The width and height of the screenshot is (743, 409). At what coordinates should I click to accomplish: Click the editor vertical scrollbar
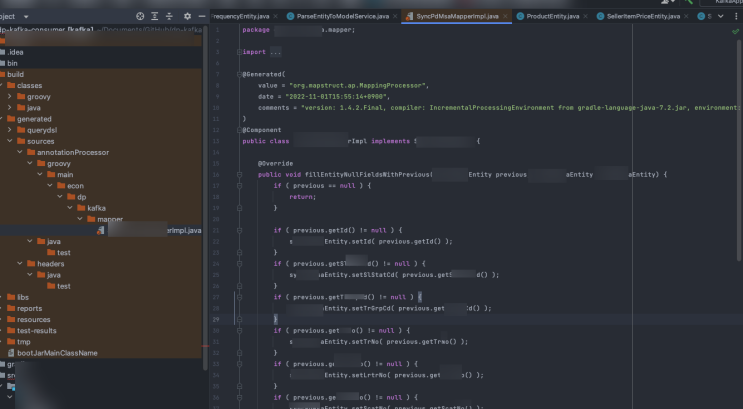(x=740, y=149)
